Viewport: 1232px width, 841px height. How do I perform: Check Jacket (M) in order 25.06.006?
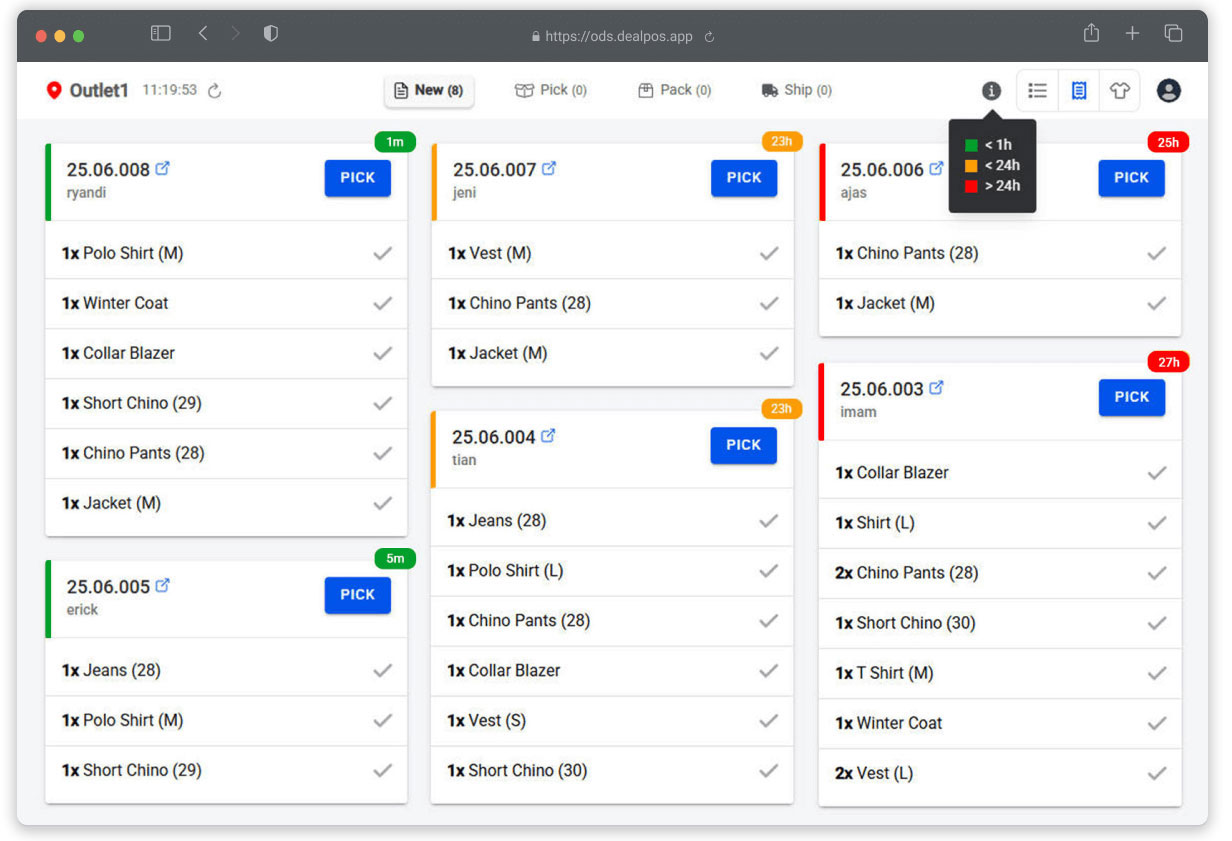point(1157,303)
